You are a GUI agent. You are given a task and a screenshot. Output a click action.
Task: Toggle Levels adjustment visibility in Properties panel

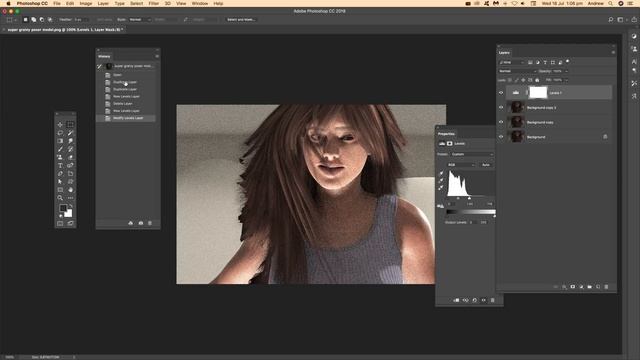tap(484, 300)
